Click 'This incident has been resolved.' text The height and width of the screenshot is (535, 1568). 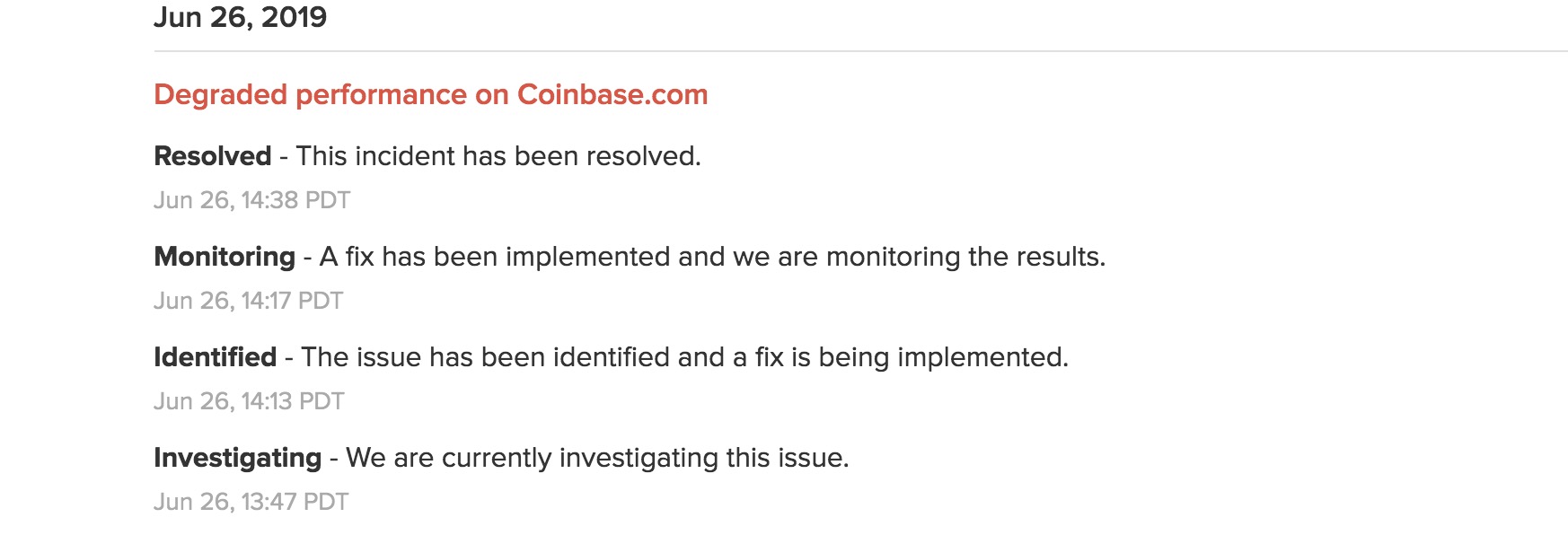[498, 156]
